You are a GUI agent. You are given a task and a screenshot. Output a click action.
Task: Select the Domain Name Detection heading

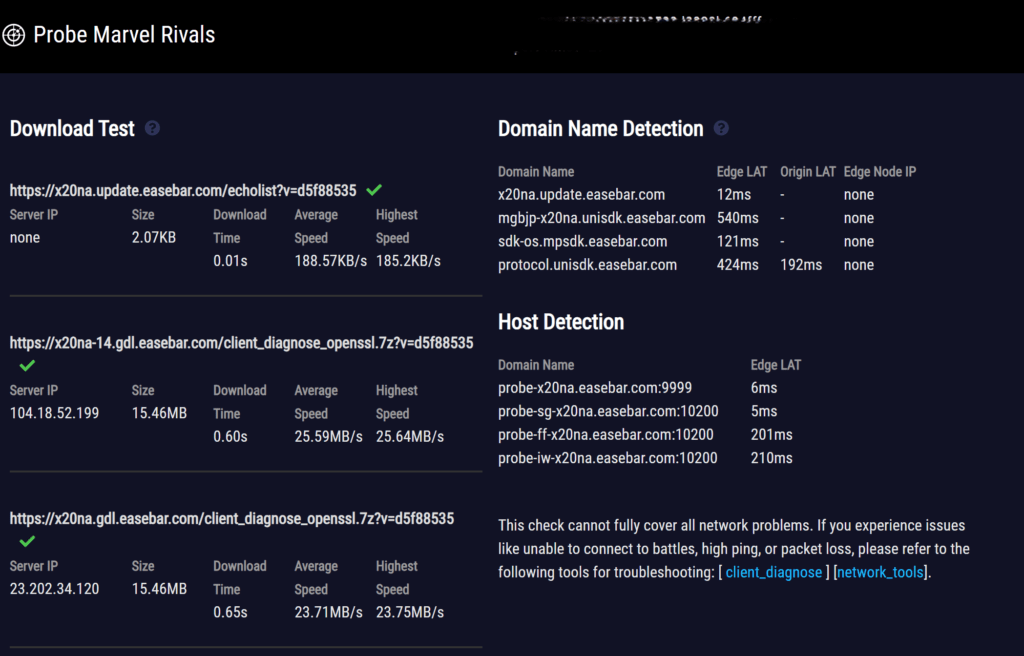point(601,129)
